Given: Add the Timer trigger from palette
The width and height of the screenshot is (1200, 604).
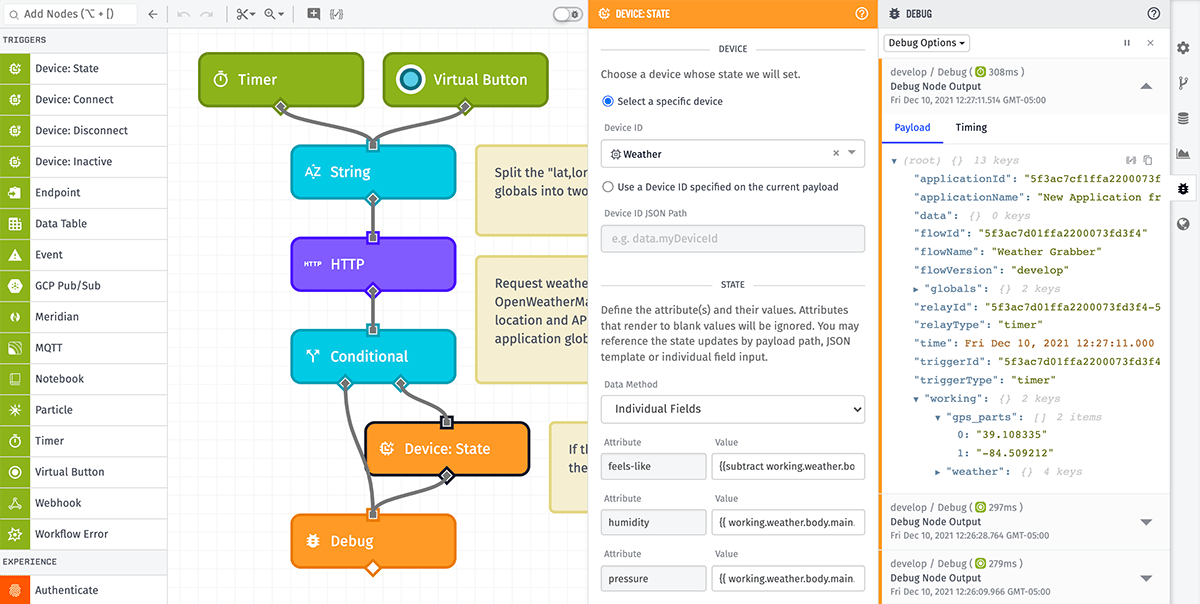Looking at the screenshot, I should point(83,441).
